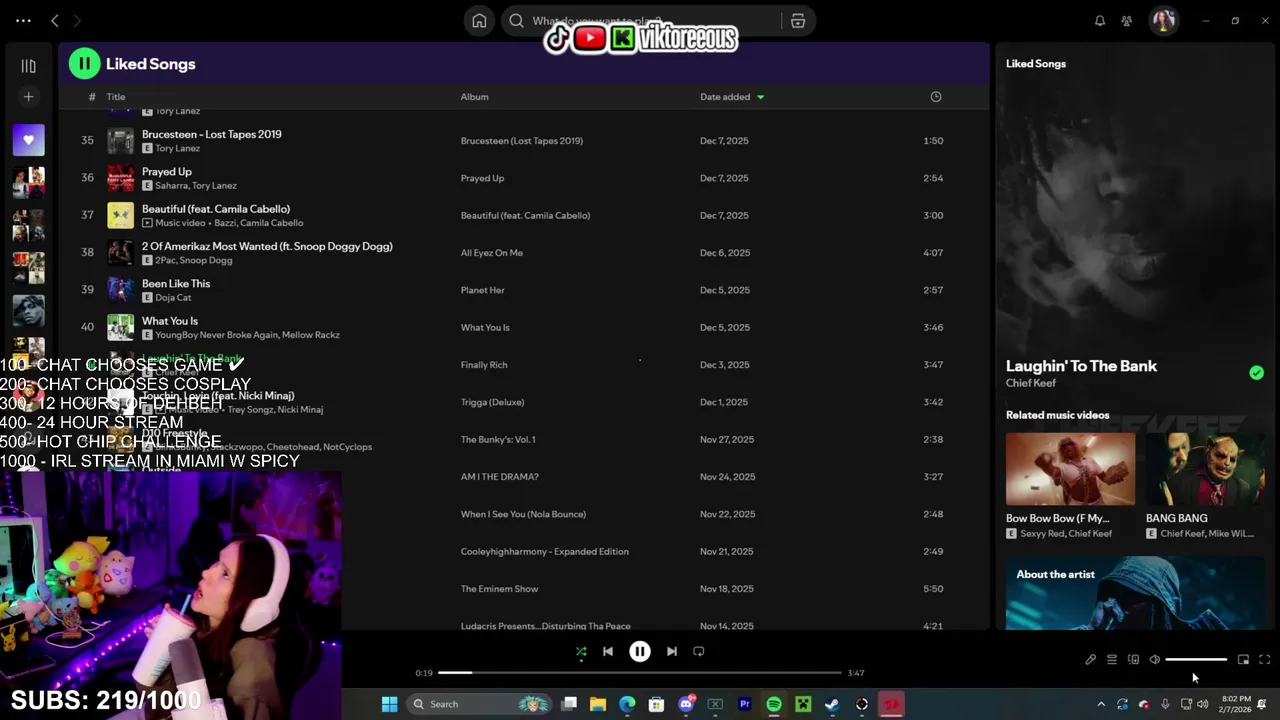The height and width of the screenshot is (720, 1280).
Task: Click the Prayed Up album cover thumbnail
Action: pos(120,178)
